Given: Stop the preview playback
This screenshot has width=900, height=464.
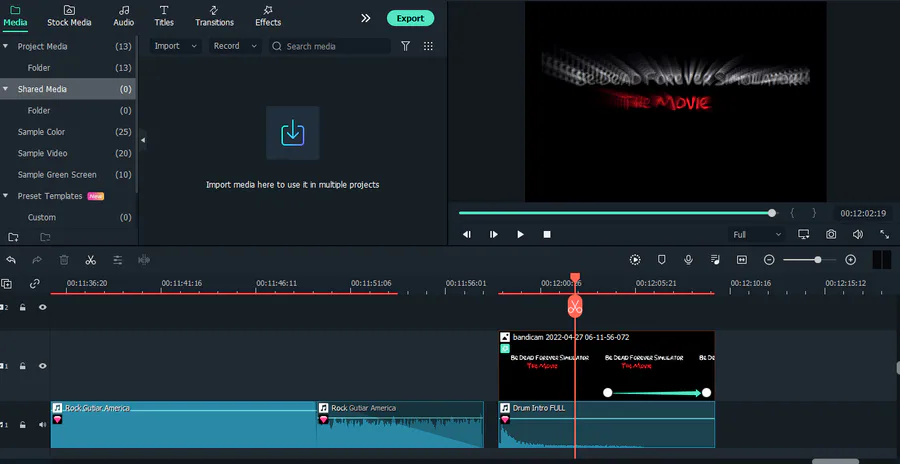Looking at the screenshot, I should (547, 234).
